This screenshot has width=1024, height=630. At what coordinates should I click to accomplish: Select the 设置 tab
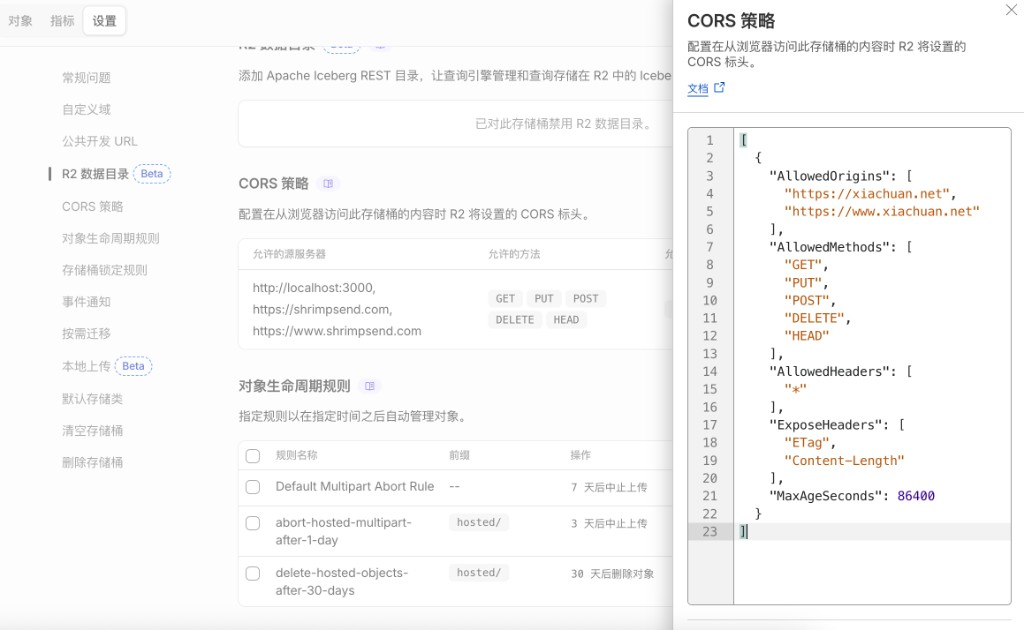(x=104, y=21)
